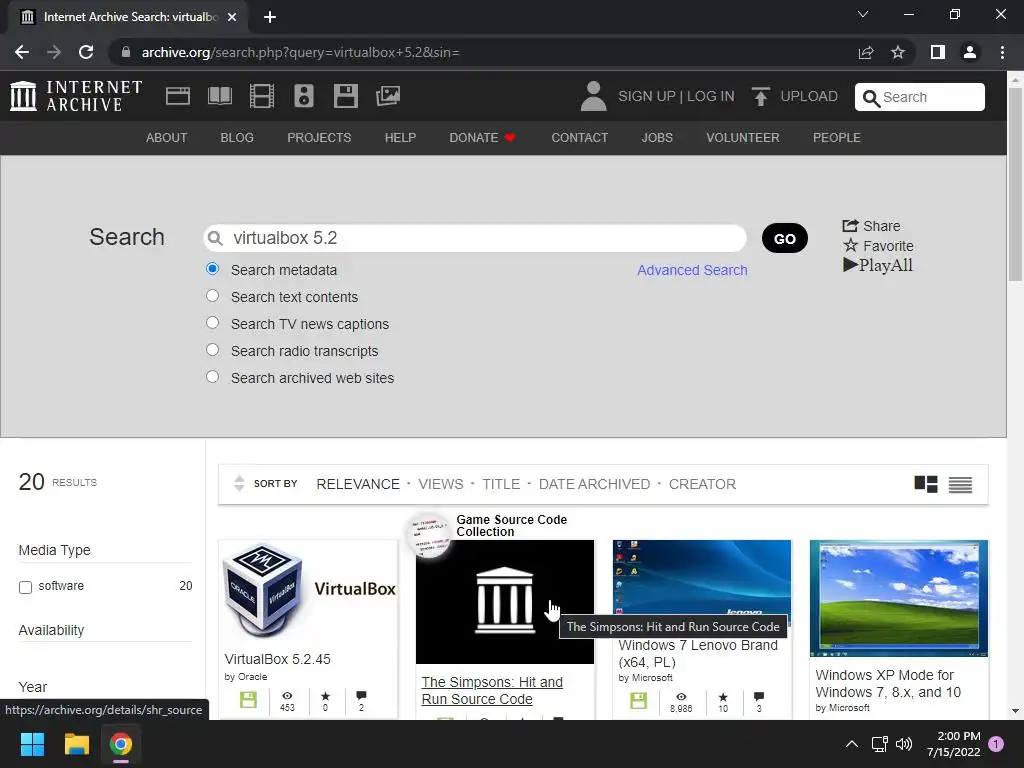1024x768 pixels.
Task: Open the volume control in tray
Action: [x=904, y=744]
